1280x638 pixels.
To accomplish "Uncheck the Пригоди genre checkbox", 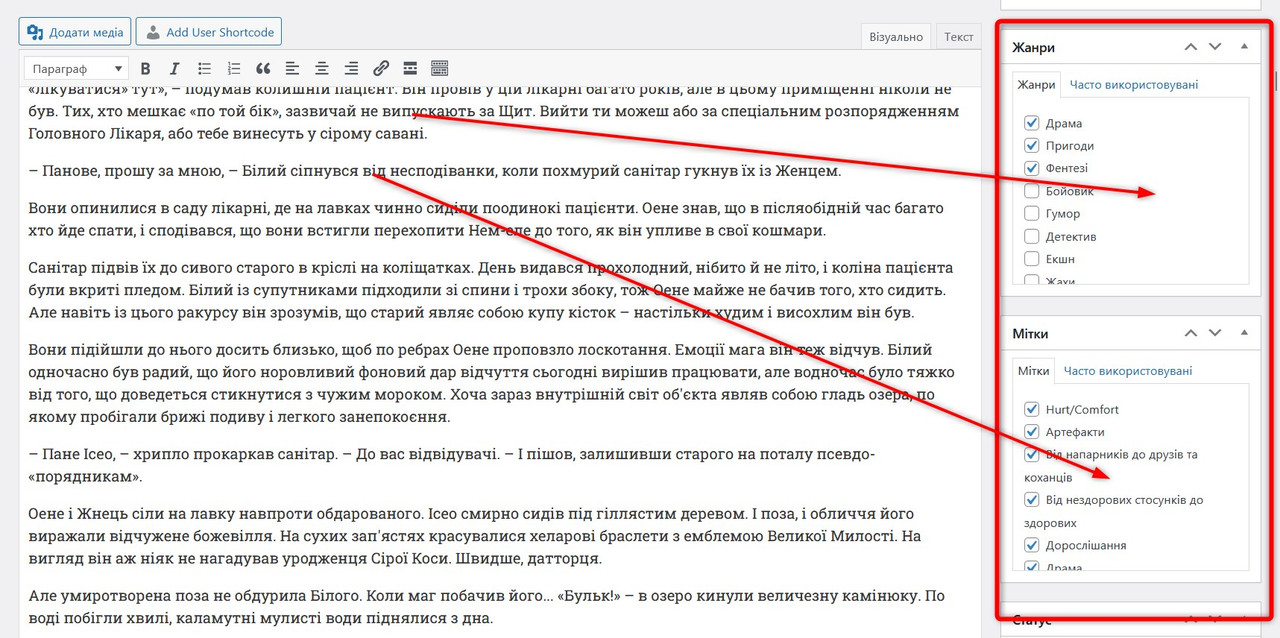I will [1032, 145].
